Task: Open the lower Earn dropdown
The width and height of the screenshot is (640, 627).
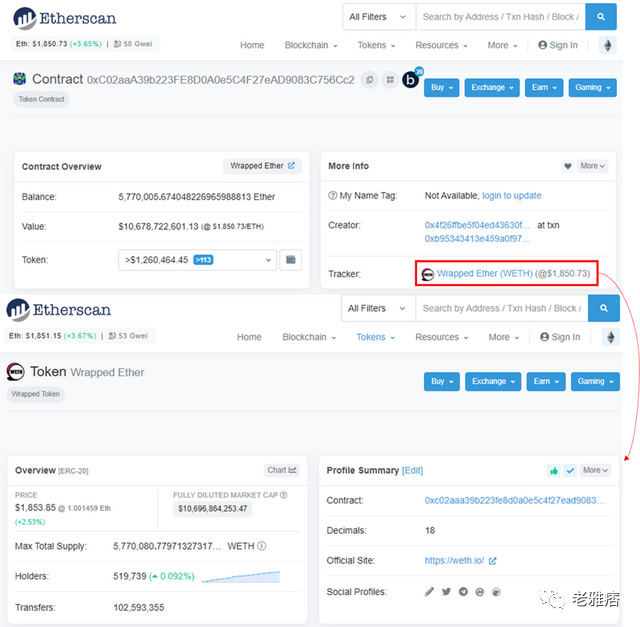Action: tap(546, 381)
